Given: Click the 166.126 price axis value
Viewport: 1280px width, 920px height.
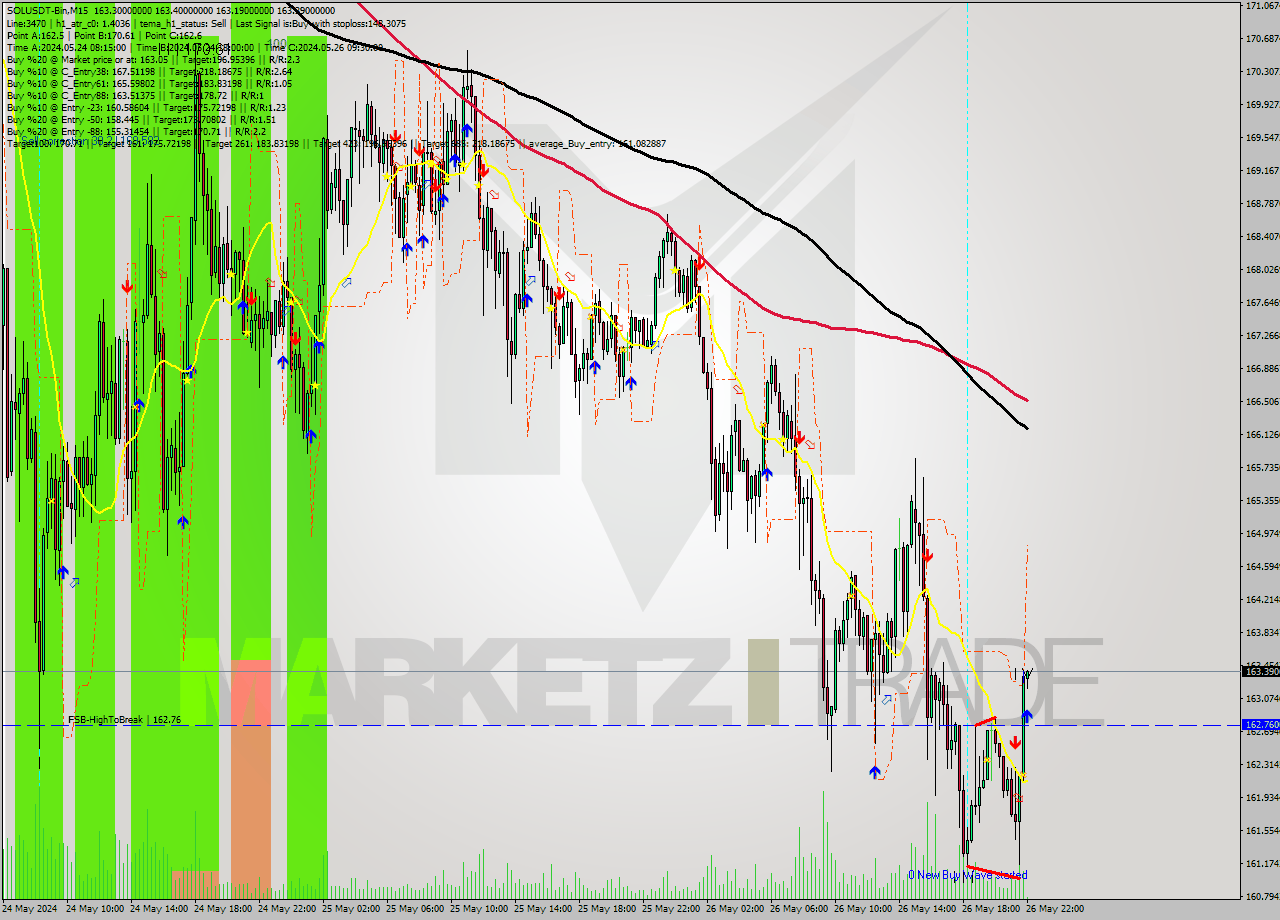Looking at the screenshot, I should pyautogui.click(x=1263, y=435).
